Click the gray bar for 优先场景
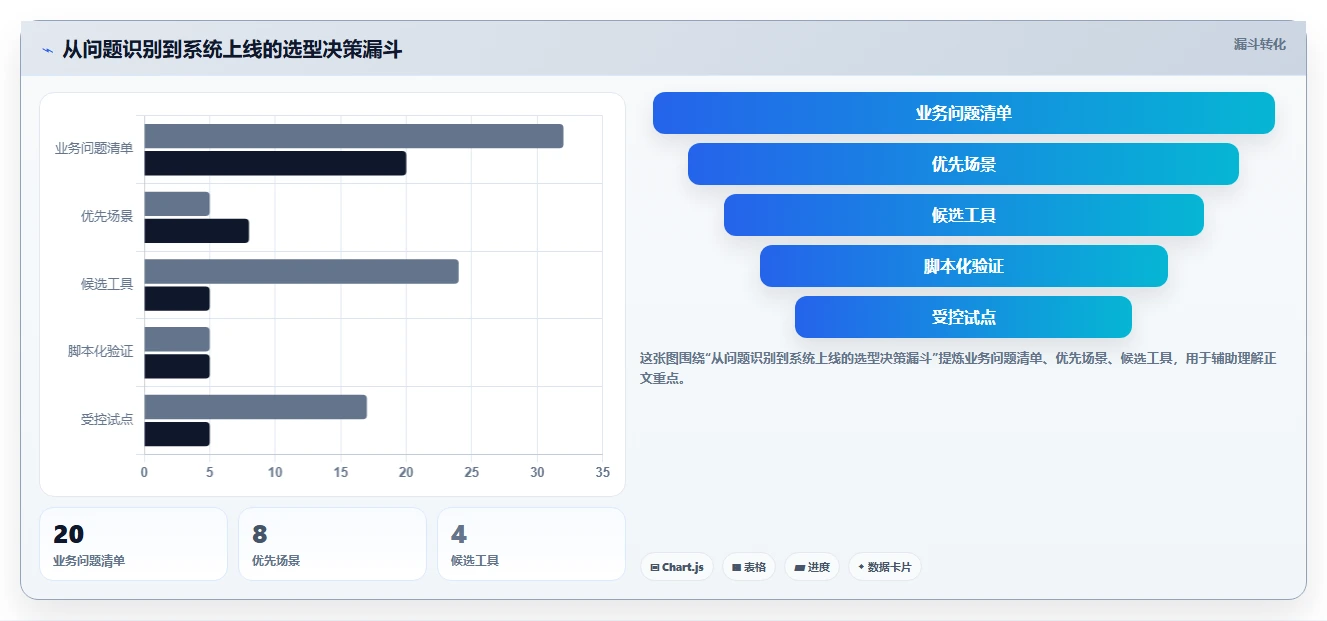This screenshot has width=1327, height=621. point(177,204)
